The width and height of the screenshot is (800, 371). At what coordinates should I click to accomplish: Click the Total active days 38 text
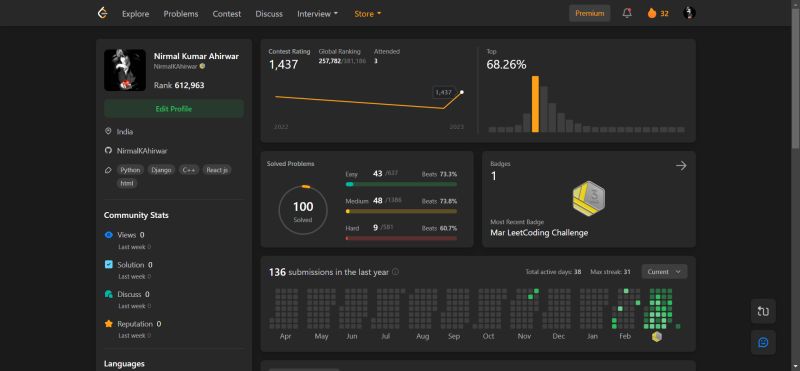tap(553, 272)
